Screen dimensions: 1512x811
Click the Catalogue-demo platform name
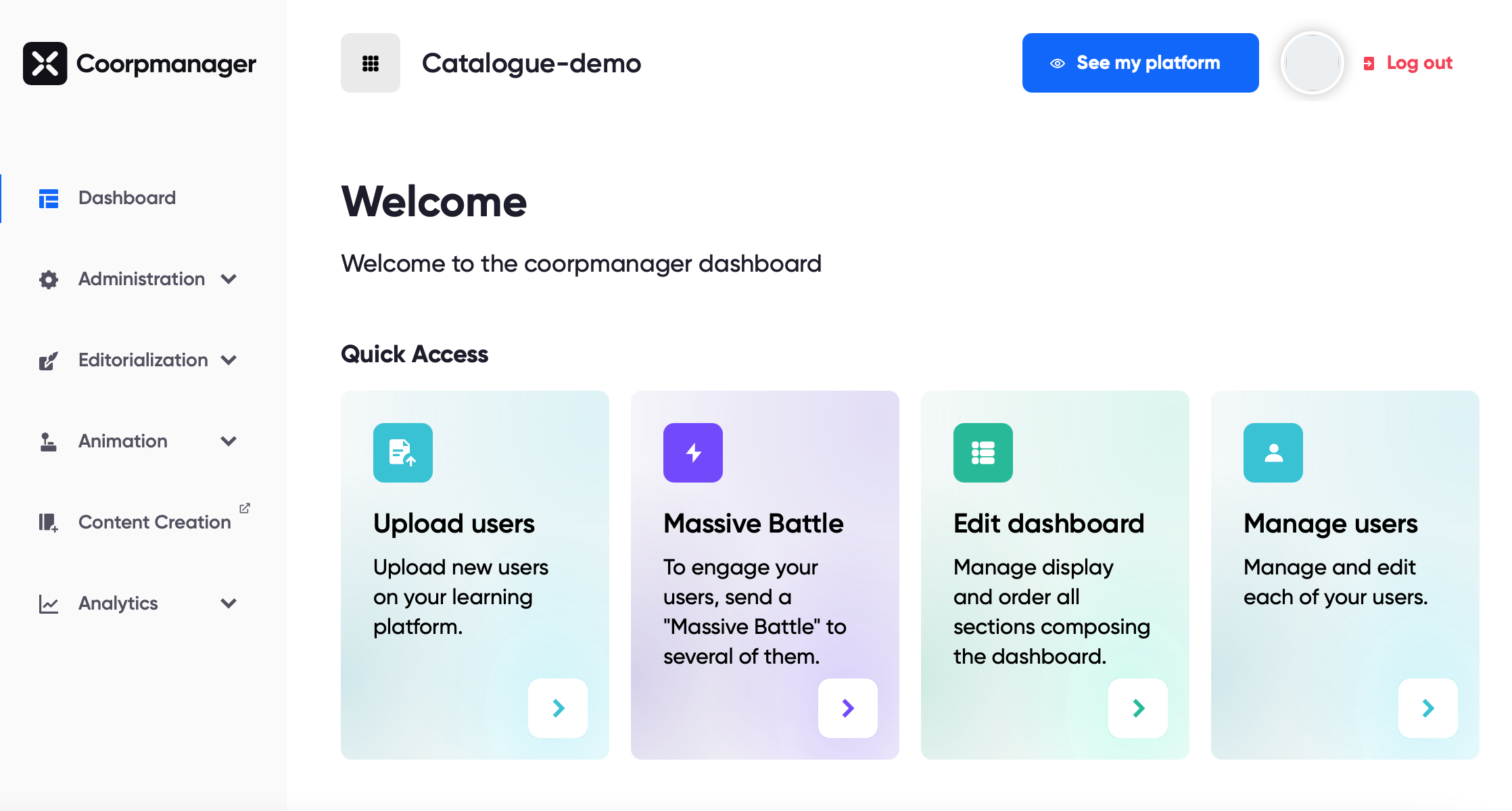click(531, 64)
